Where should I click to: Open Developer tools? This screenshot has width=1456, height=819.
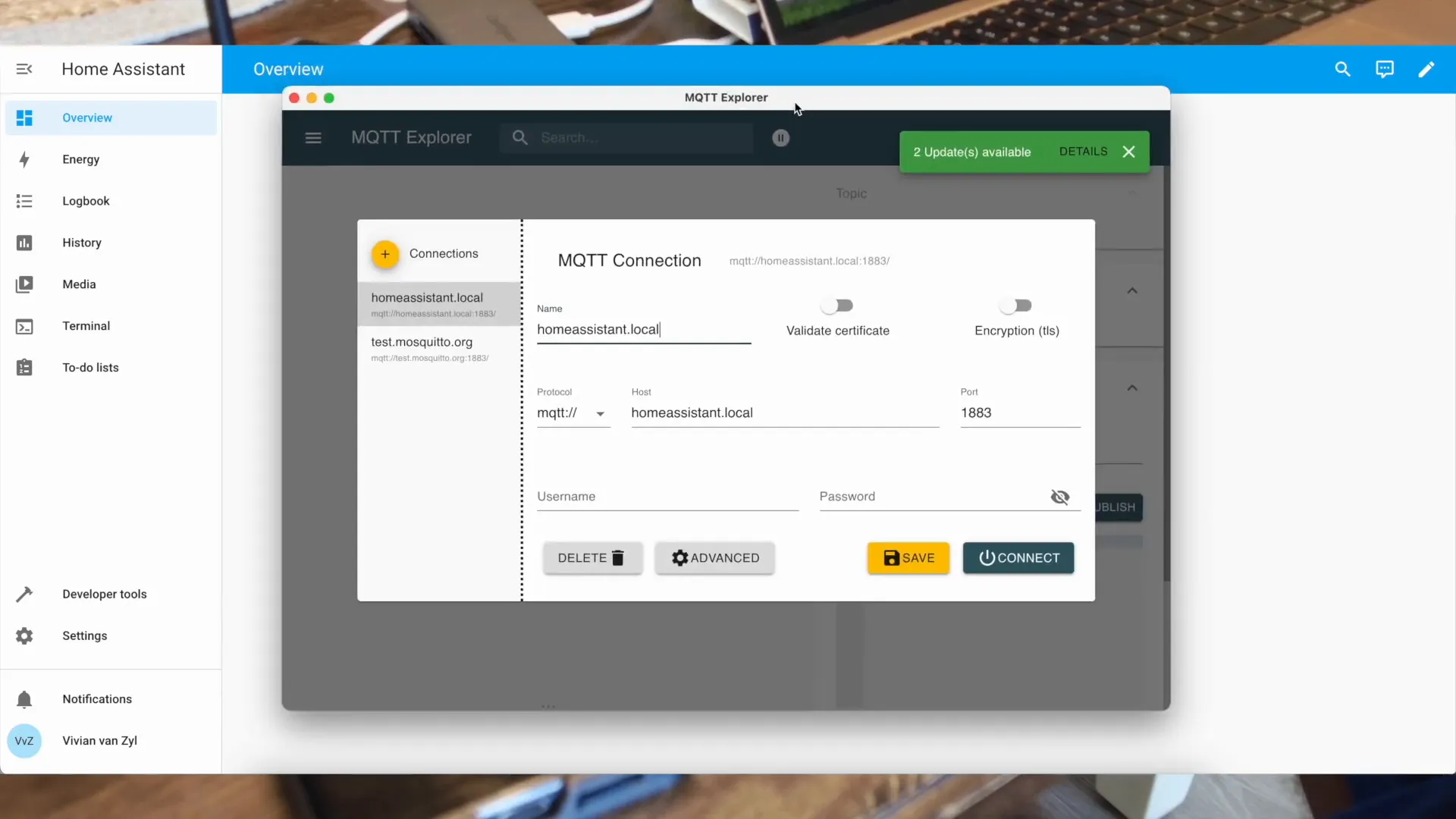coord(111,594)
